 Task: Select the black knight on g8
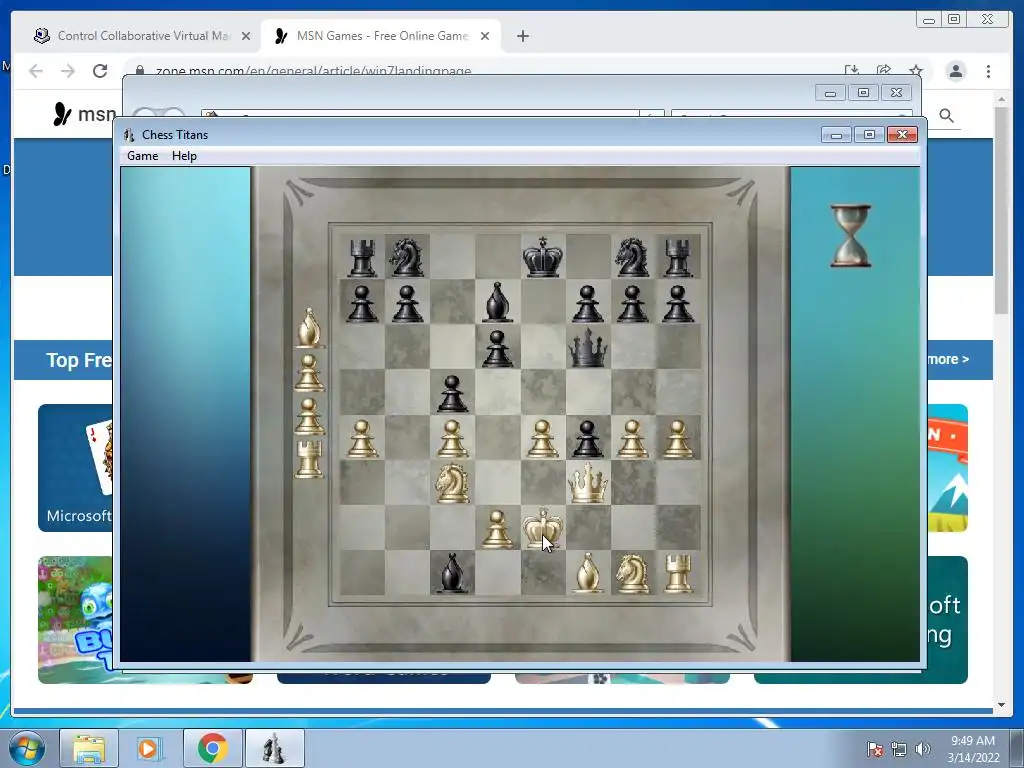[632, 257]
